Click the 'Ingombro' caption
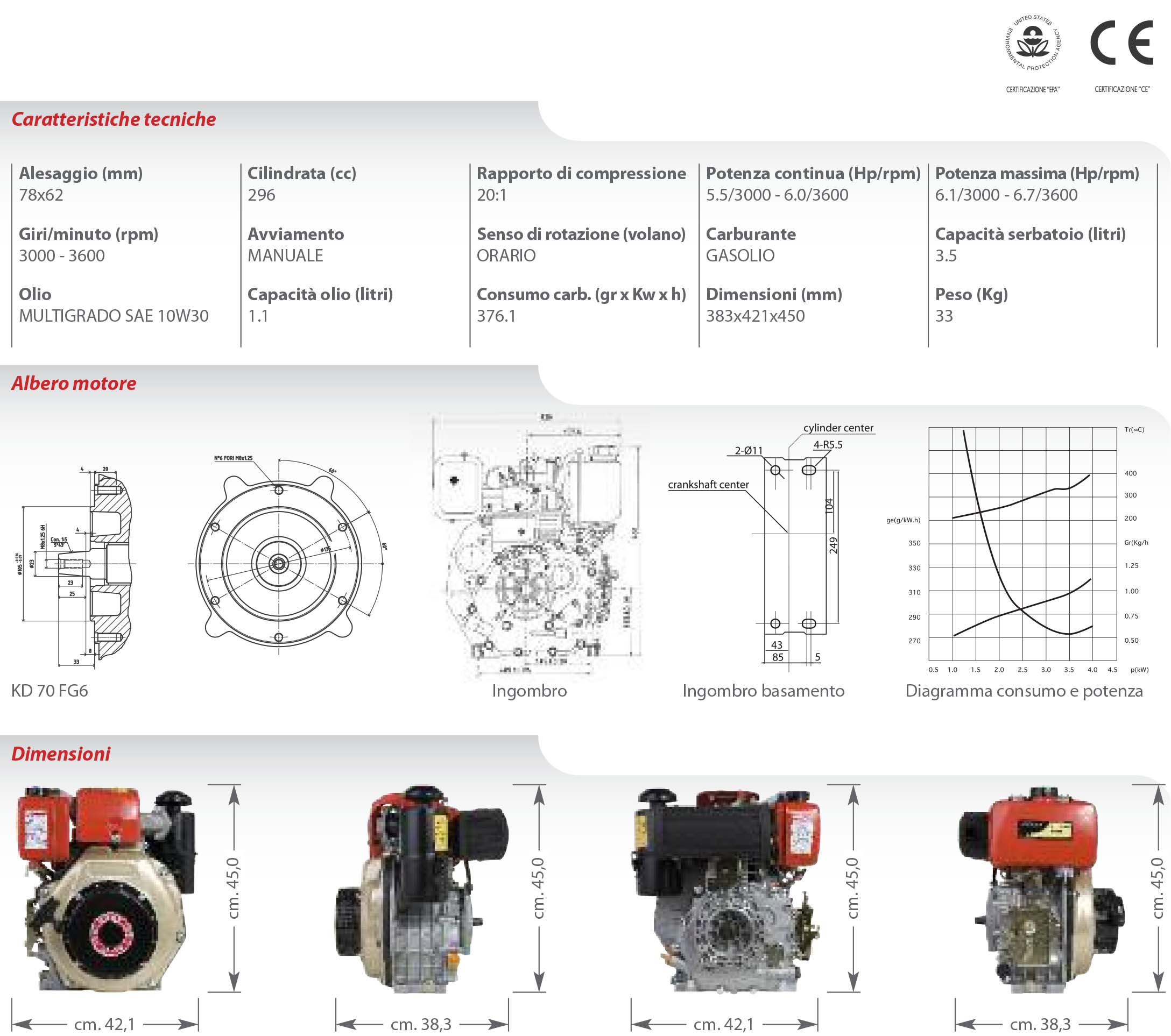 530,691
